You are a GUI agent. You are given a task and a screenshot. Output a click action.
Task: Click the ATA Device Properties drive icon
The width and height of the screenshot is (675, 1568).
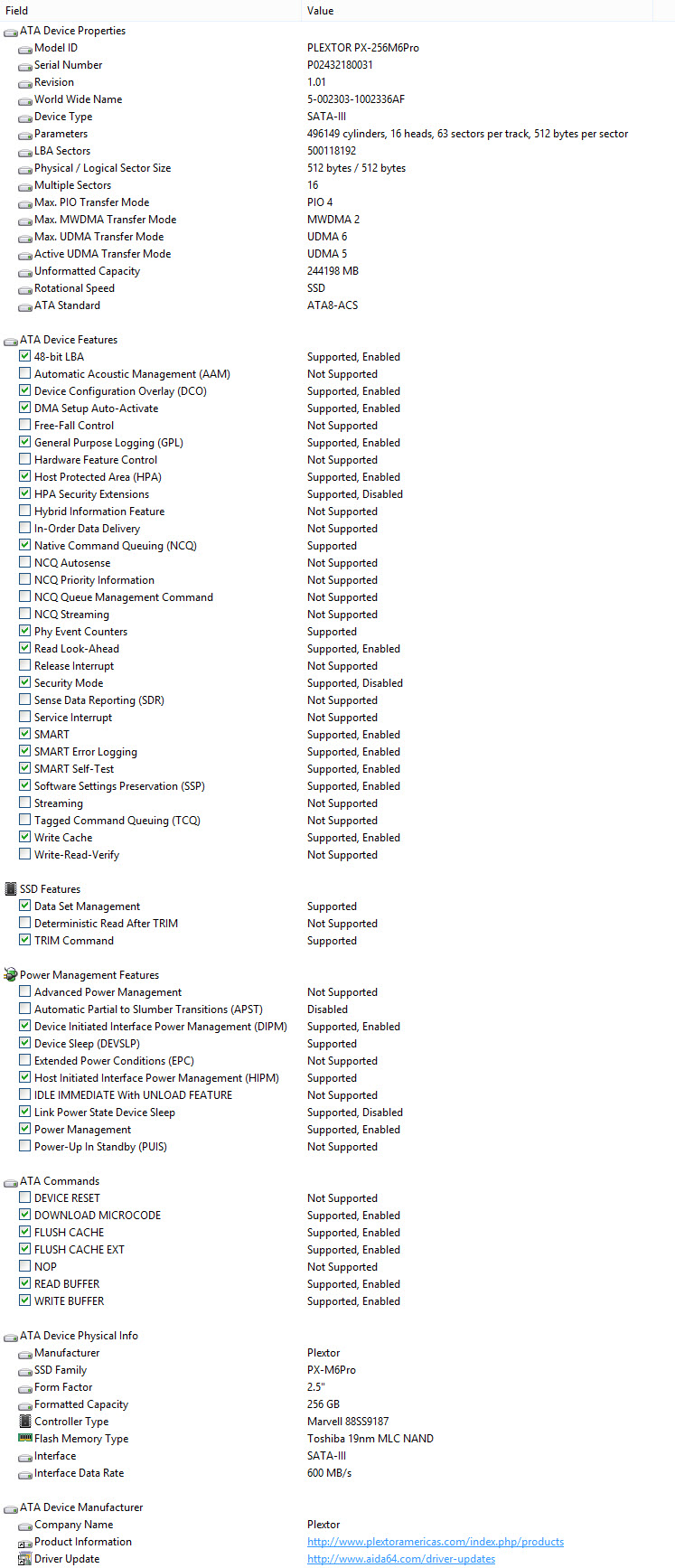(11, 32)
